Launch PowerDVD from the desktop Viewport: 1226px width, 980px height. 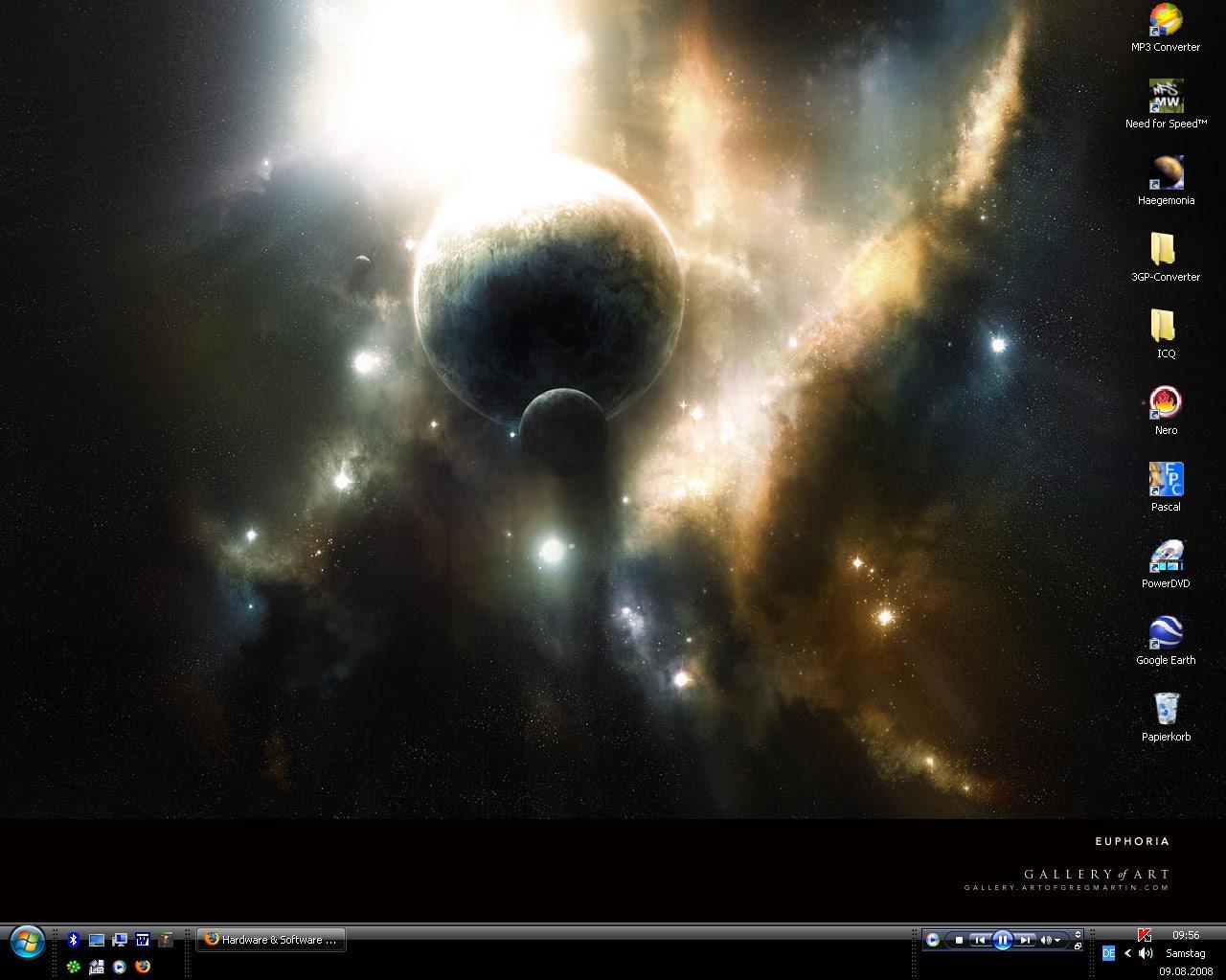coord(1166,557)
